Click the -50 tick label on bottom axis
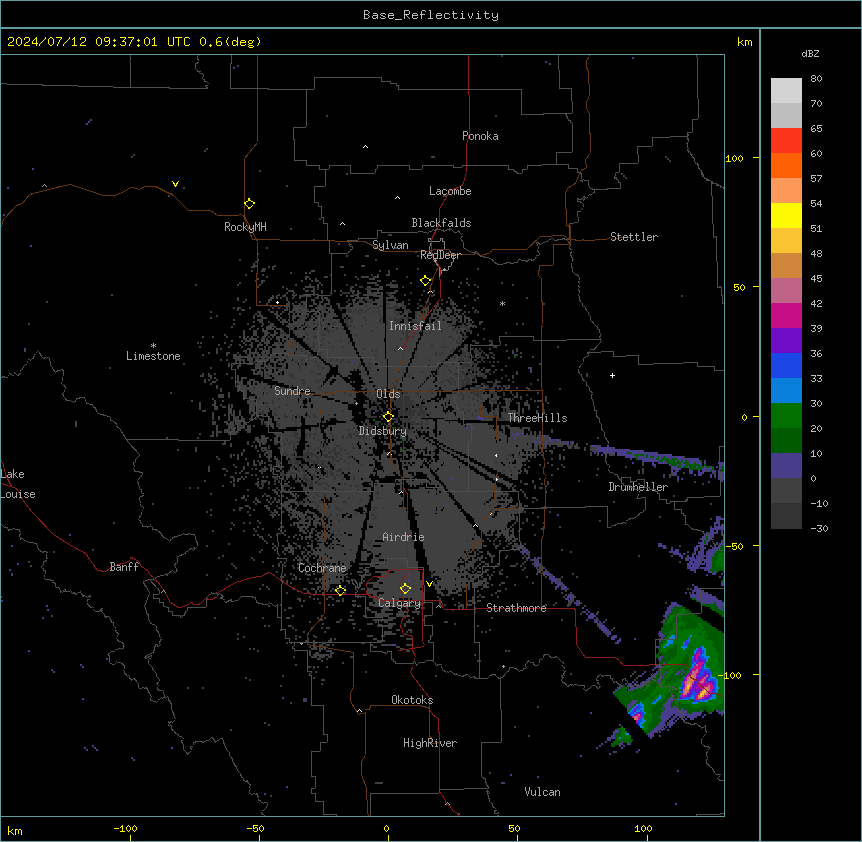 click(x=255, y=829)
